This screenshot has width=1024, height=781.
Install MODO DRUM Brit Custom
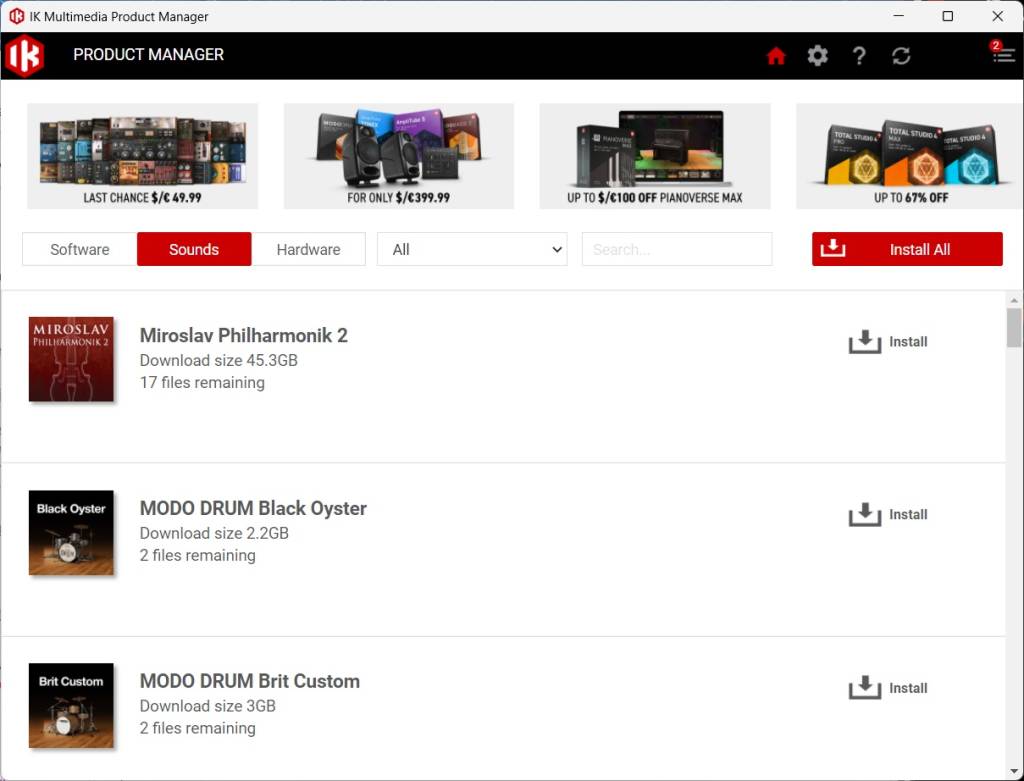(x=888, y=688)
